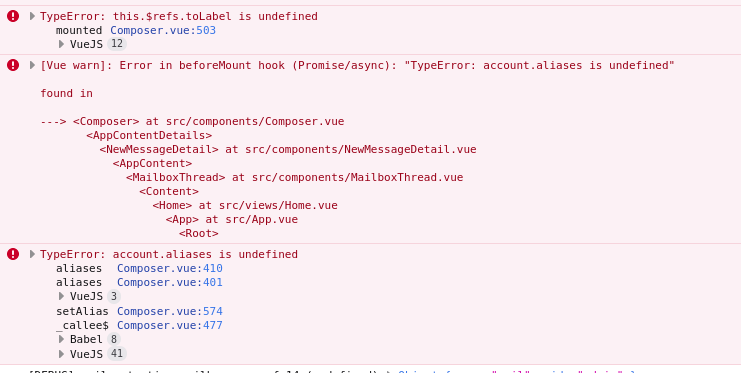Click error icon beside account.aliases TypeError

[x=13, y=254]
